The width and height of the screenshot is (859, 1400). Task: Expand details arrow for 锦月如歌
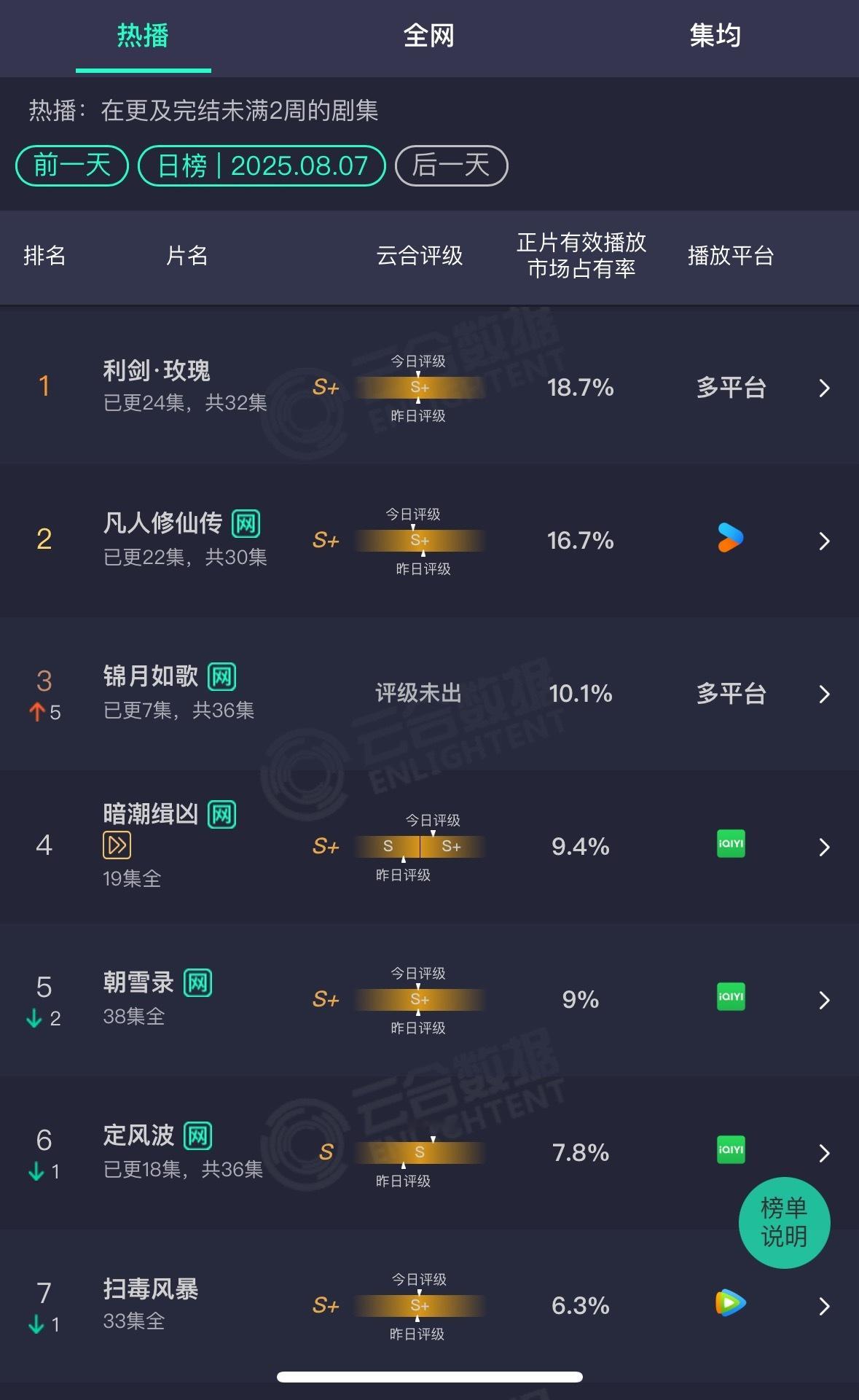click(x=824, y=694)
